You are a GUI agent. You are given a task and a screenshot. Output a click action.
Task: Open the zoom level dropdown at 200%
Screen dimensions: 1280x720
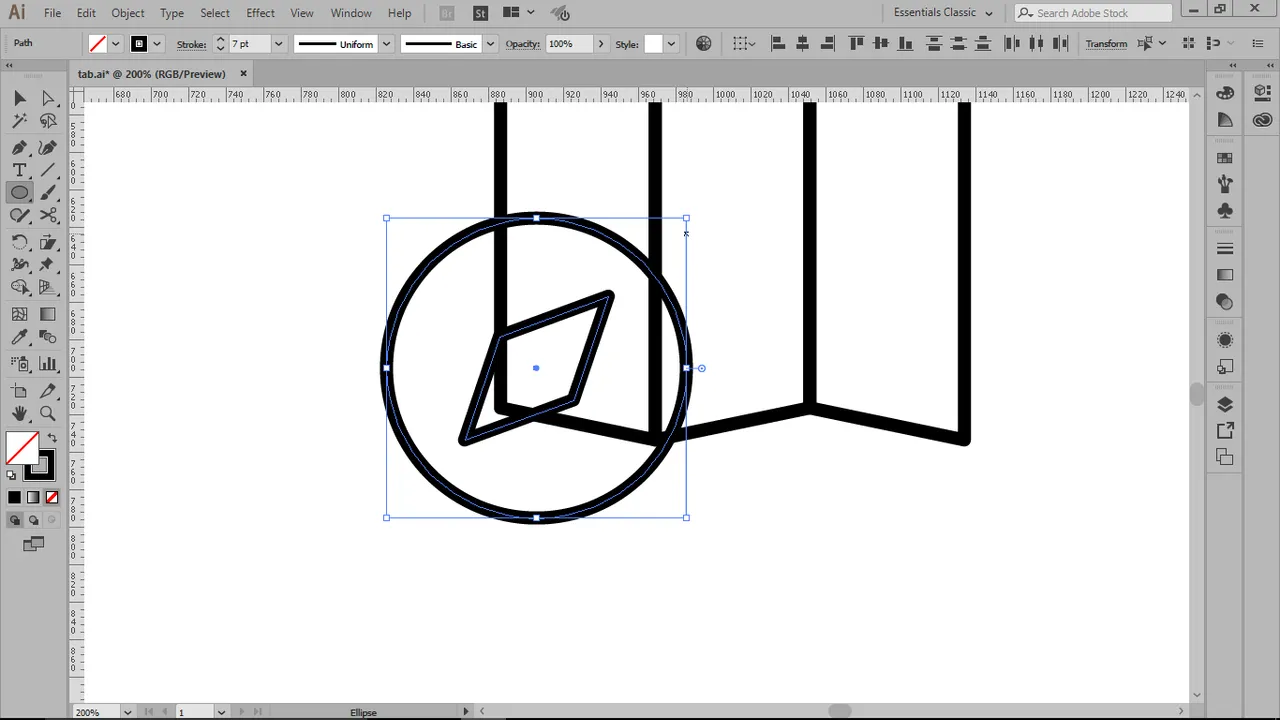pos(127,712)
